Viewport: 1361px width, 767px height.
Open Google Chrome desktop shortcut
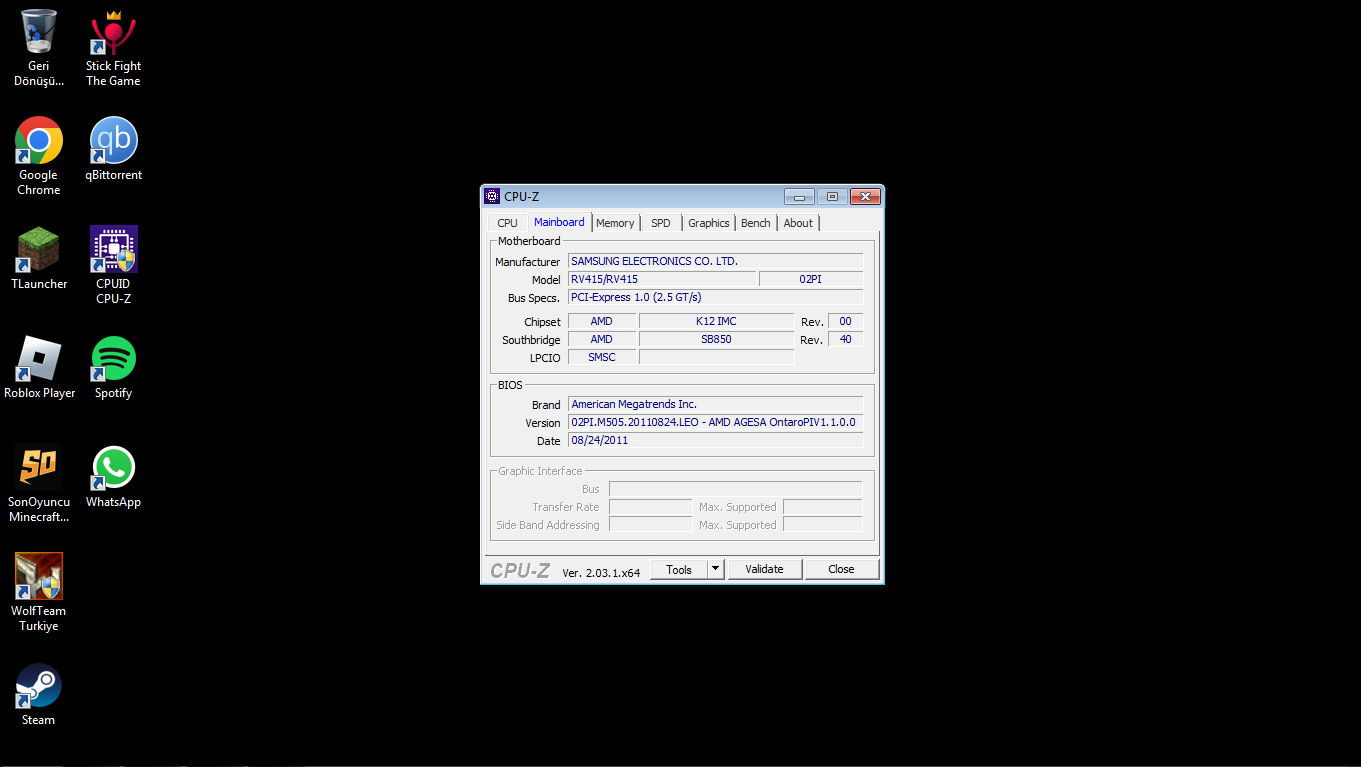click(x=39, y=156)
